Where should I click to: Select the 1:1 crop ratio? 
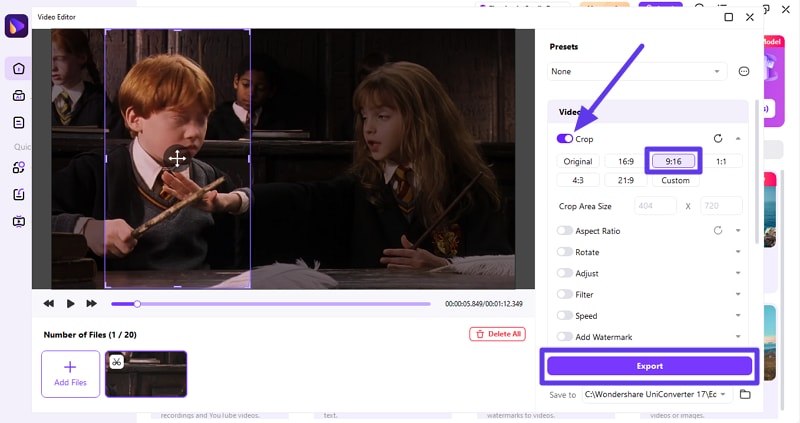click(x=721, y=161)
